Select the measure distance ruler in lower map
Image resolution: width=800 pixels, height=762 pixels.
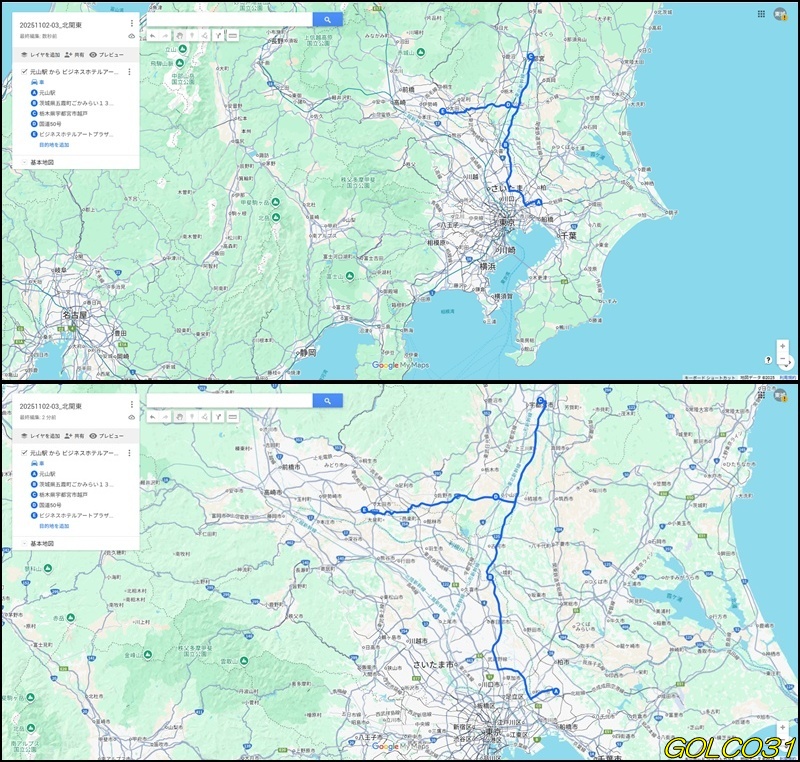click(232, 416)
